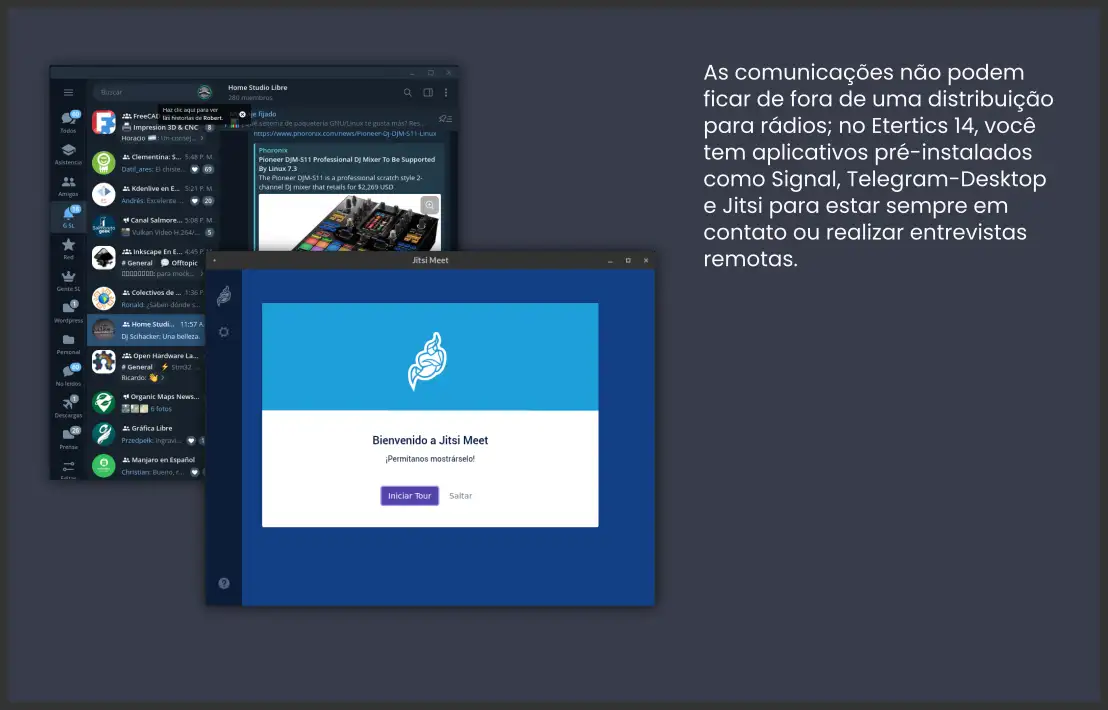Click the Phoronix link preview source name

[x=273, y=150]
